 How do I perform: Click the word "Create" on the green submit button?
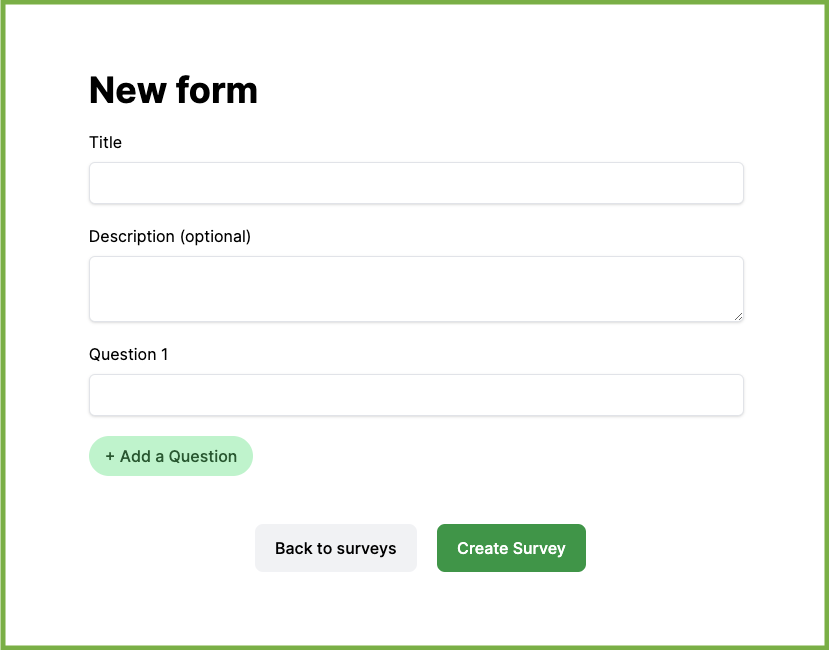pyautogui.click(x=482, y=548)
